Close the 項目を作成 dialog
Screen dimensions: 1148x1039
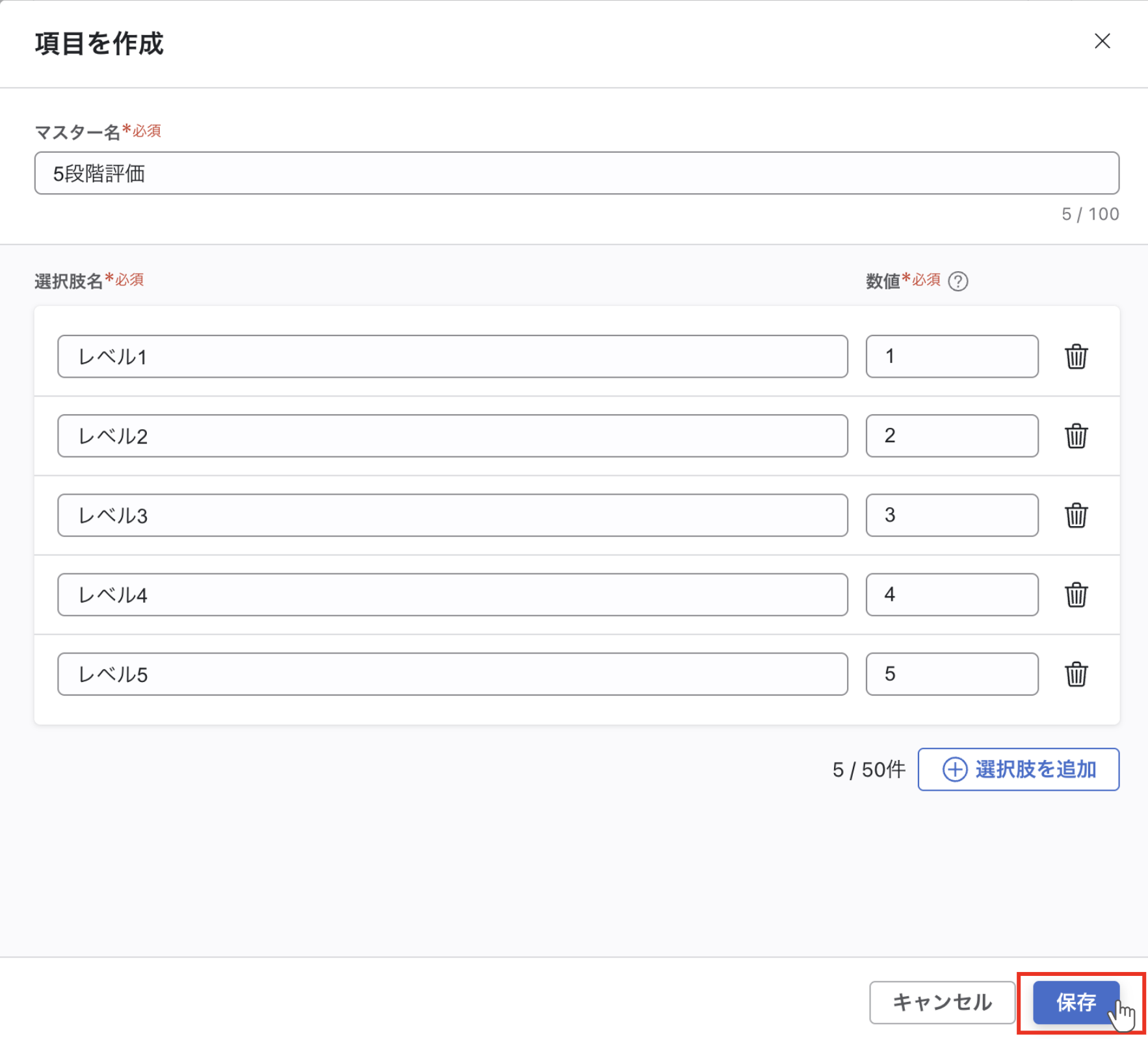tap(1102, 41)
